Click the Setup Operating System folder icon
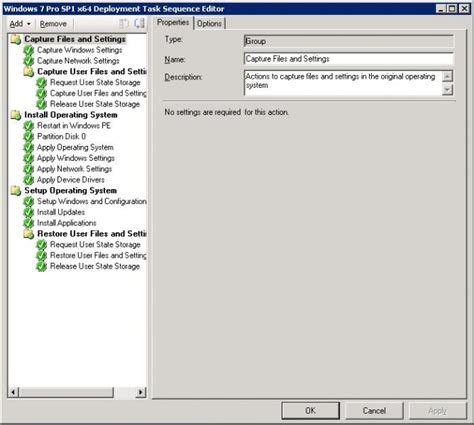This screenshot has width=474, height=425. click(x=16, y=191)
